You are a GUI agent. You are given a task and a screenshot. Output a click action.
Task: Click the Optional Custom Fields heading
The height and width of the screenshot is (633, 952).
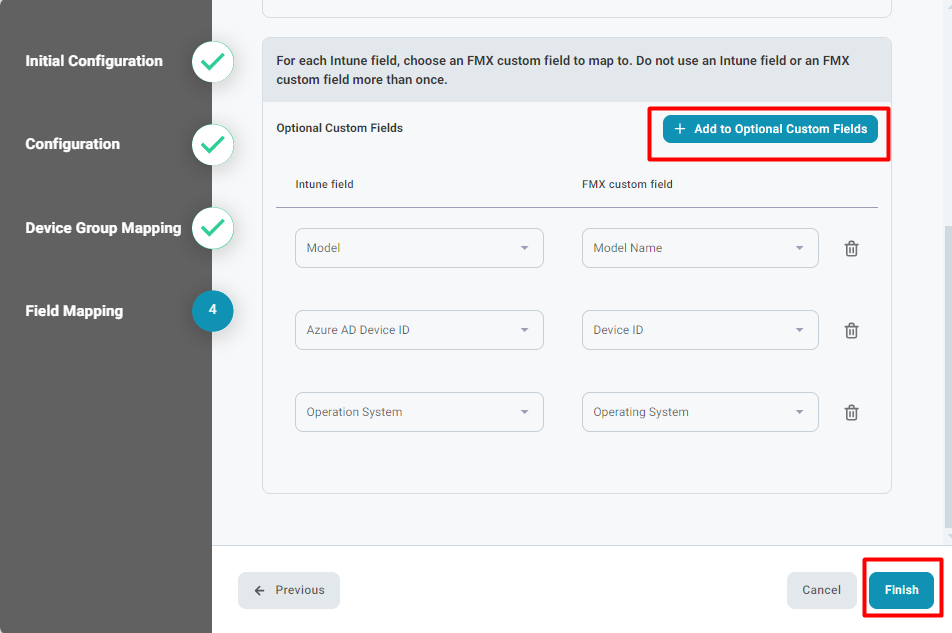339,128
